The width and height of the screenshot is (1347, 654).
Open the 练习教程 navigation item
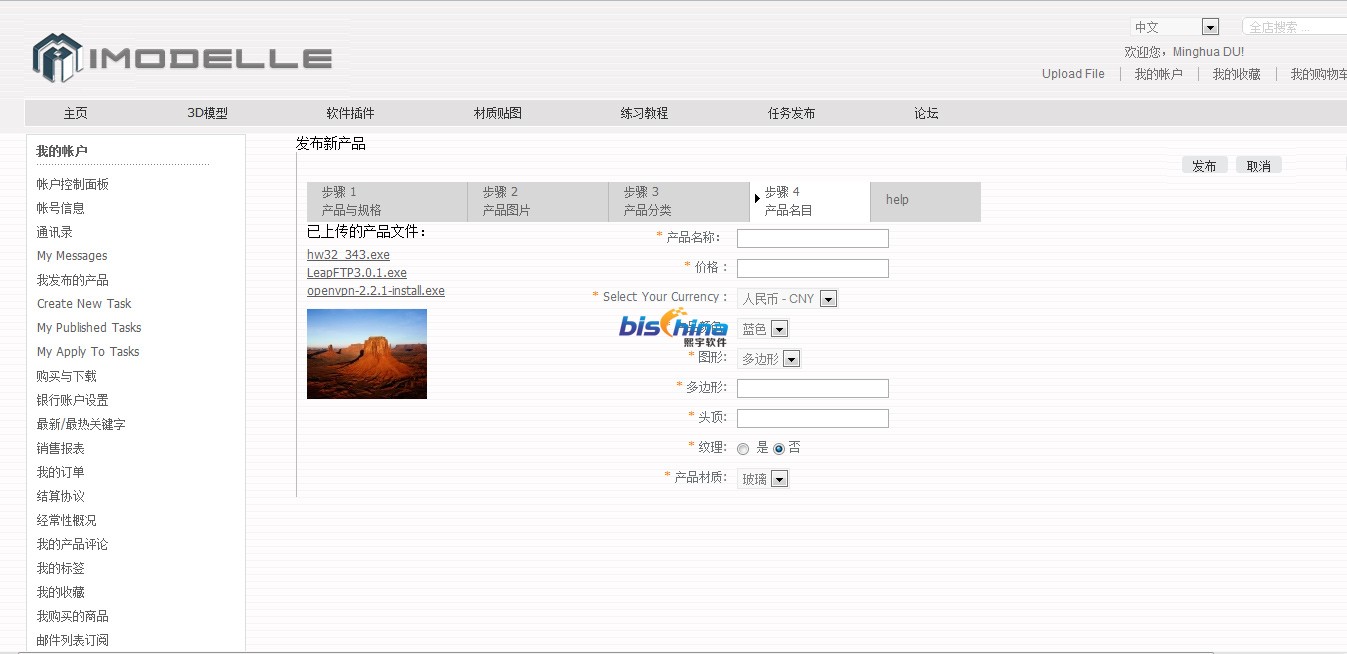tap(644, 113)
